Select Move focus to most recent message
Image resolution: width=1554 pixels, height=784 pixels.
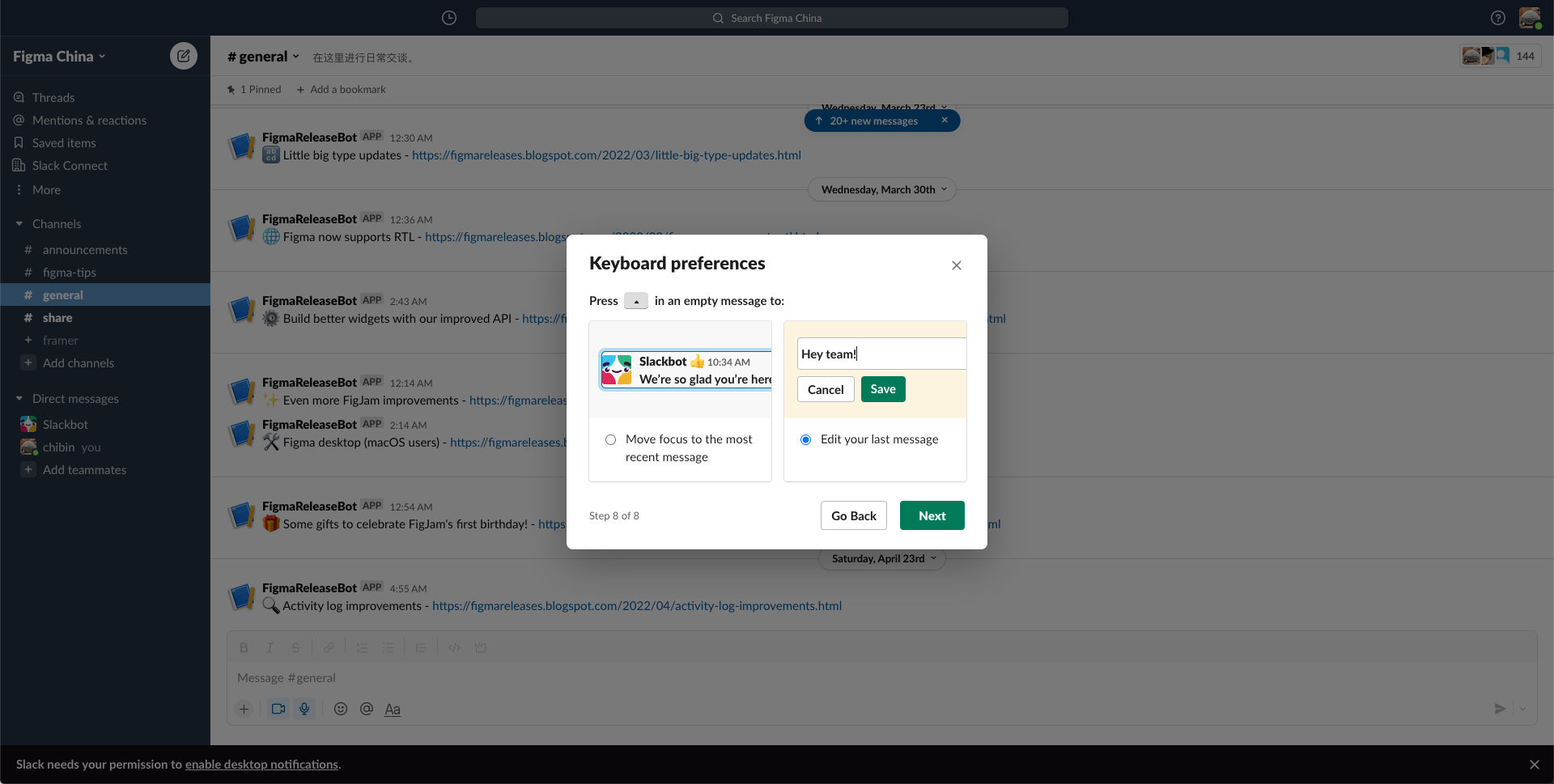click(x=610, y=439)
